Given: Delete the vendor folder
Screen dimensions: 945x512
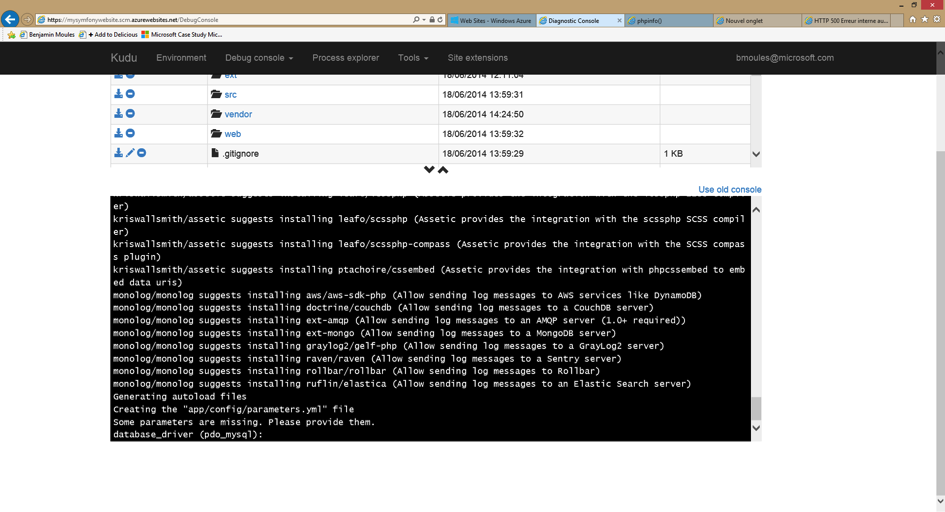Looking at the screenshot, I should 130,113.
